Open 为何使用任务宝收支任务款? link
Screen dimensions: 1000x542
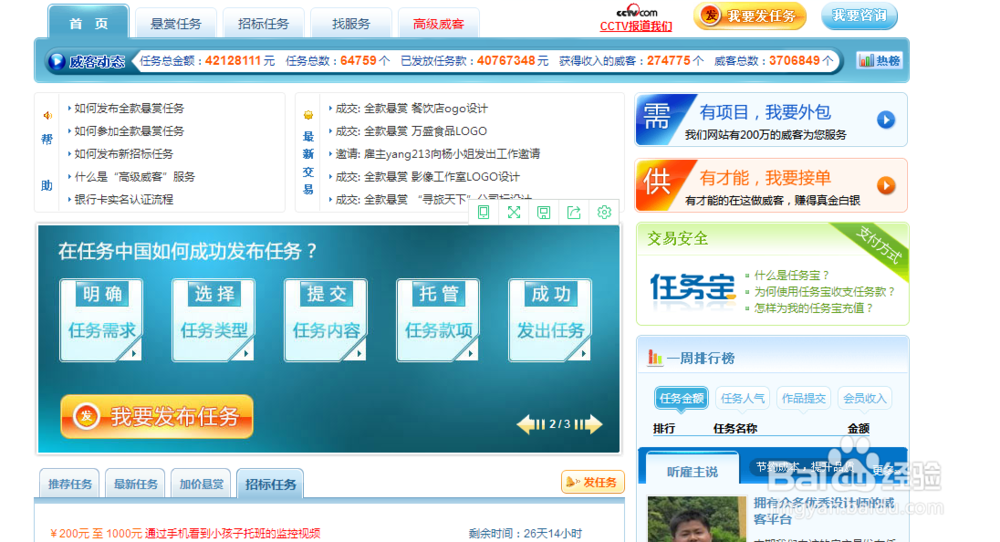pyautogui.click(x=825, y=291)
